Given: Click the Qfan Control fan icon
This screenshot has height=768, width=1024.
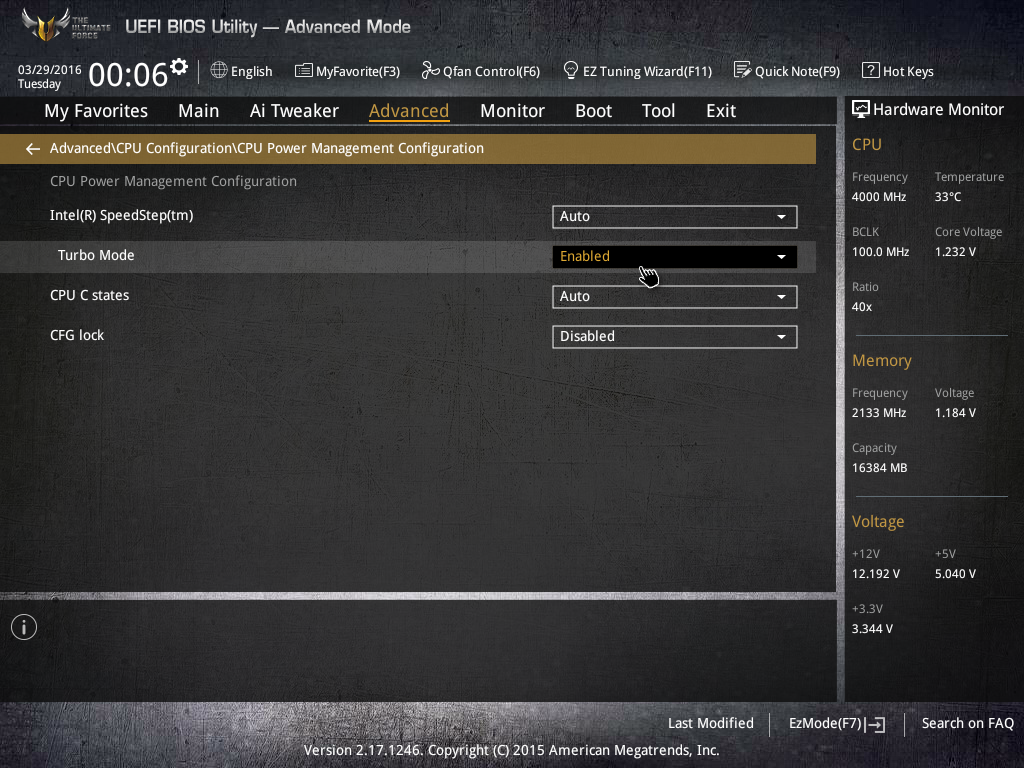Looking at the screenshot, I should 430,71.
